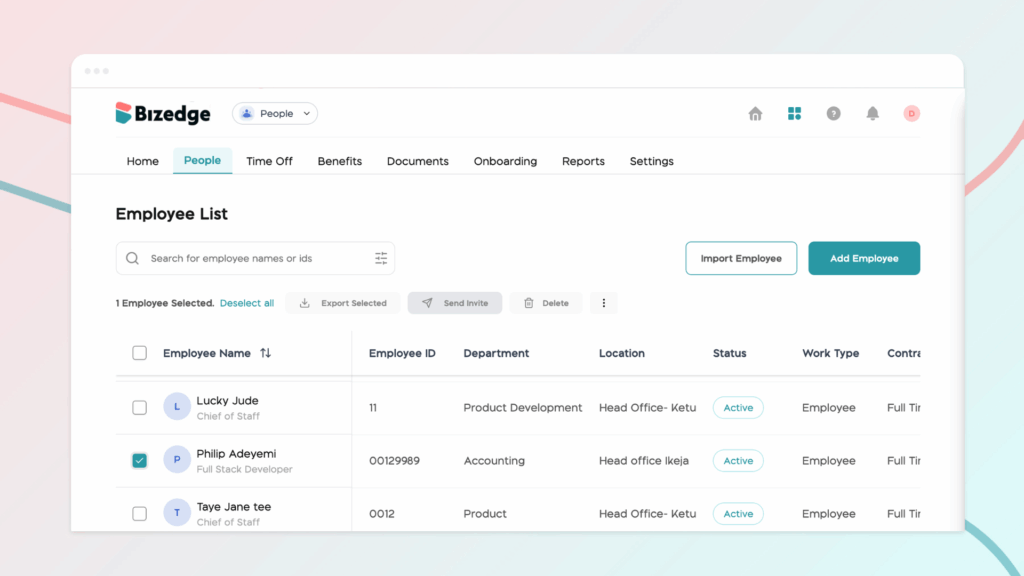Switch to the Time Off tab
Screen dimensions: 1024x576
point(269,161)
